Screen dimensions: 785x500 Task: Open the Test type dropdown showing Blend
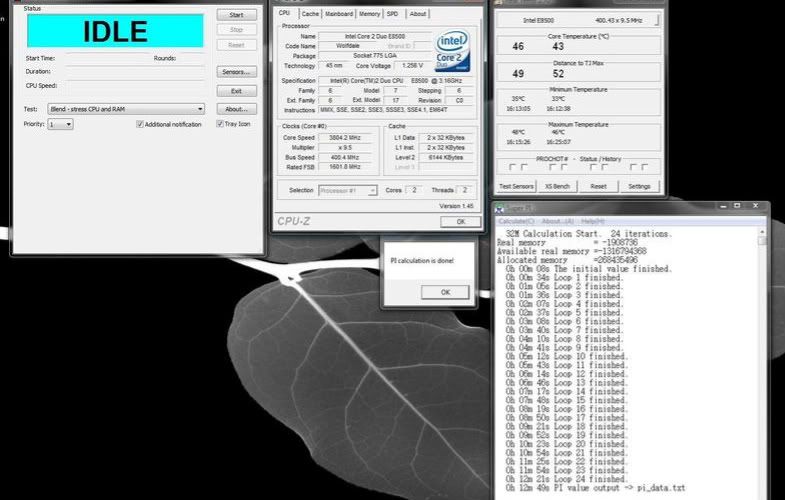[126, 109]
